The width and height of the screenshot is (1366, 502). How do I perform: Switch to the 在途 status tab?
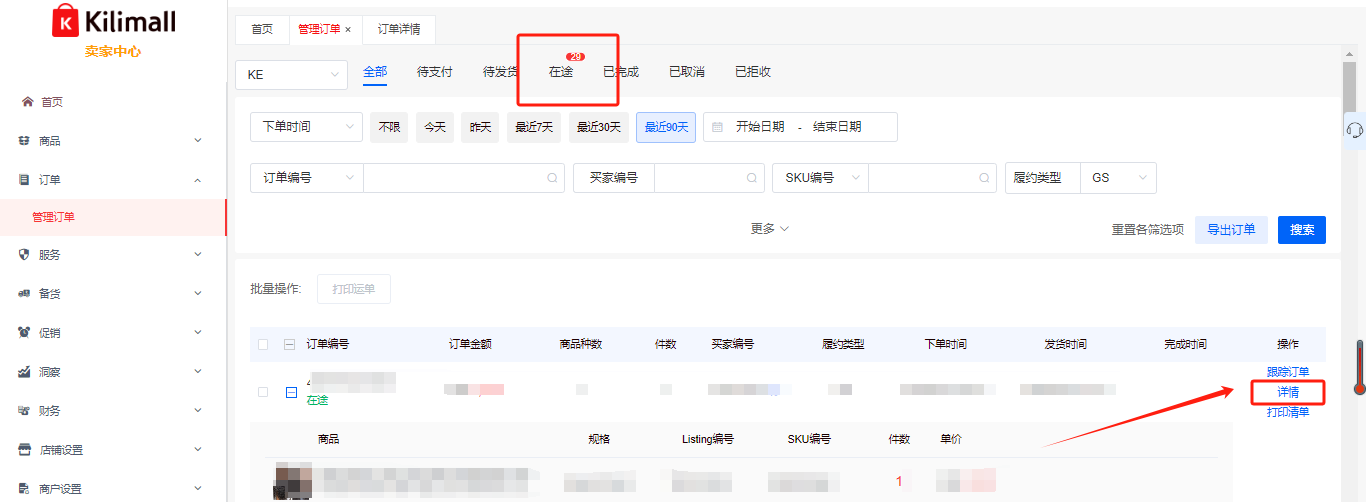pyautogui.click(x=561, y=72)
